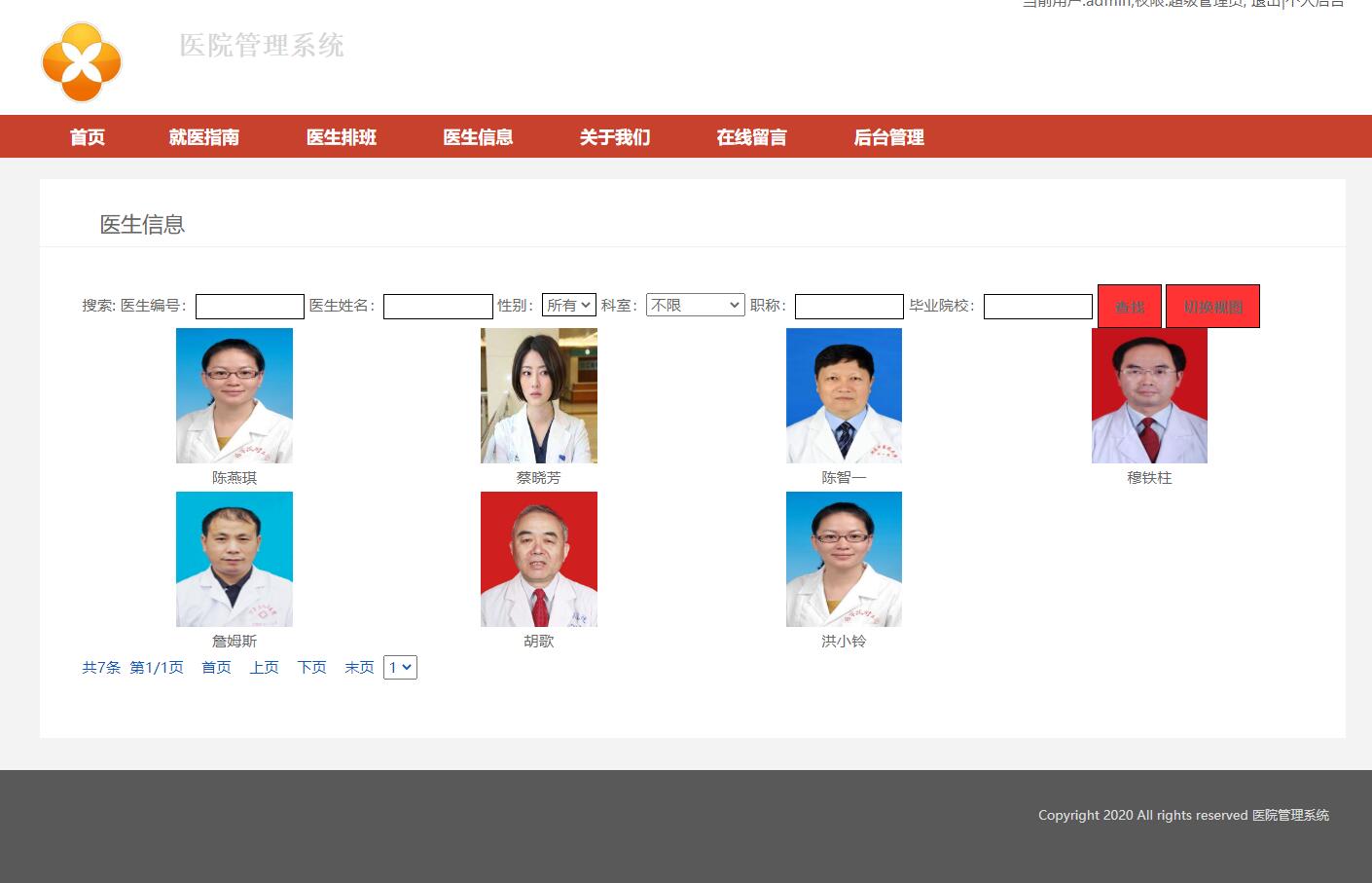
Task: Click the 医生姓名 name input field
Action: (438, 306)
